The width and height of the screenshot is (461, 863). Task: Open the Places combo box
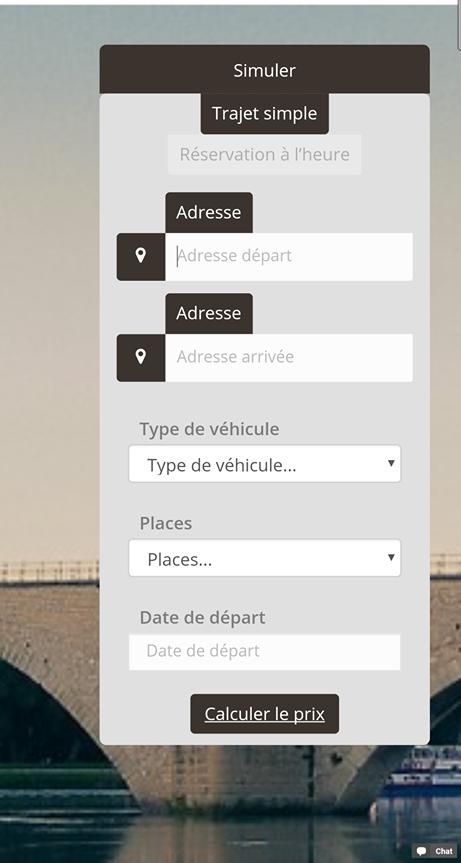265,558
